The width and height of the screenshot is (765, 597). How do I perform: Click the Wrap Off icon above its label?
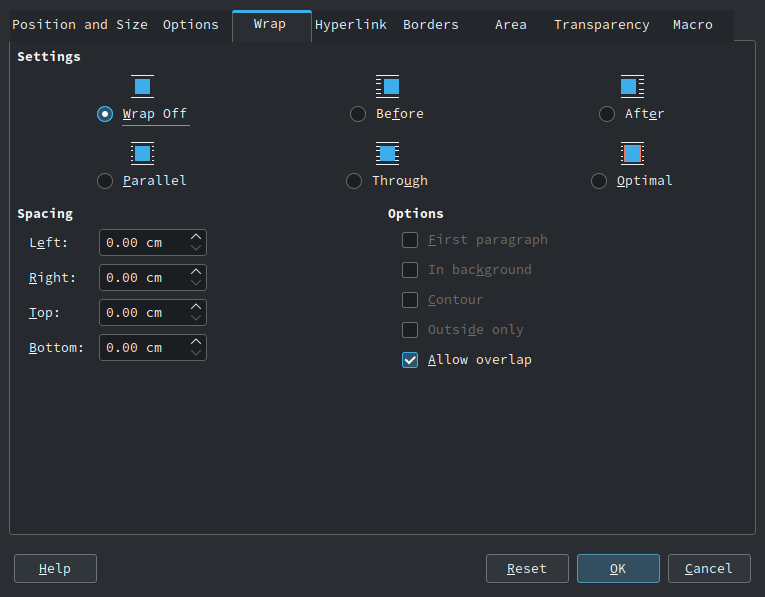[x=142, y=87]
